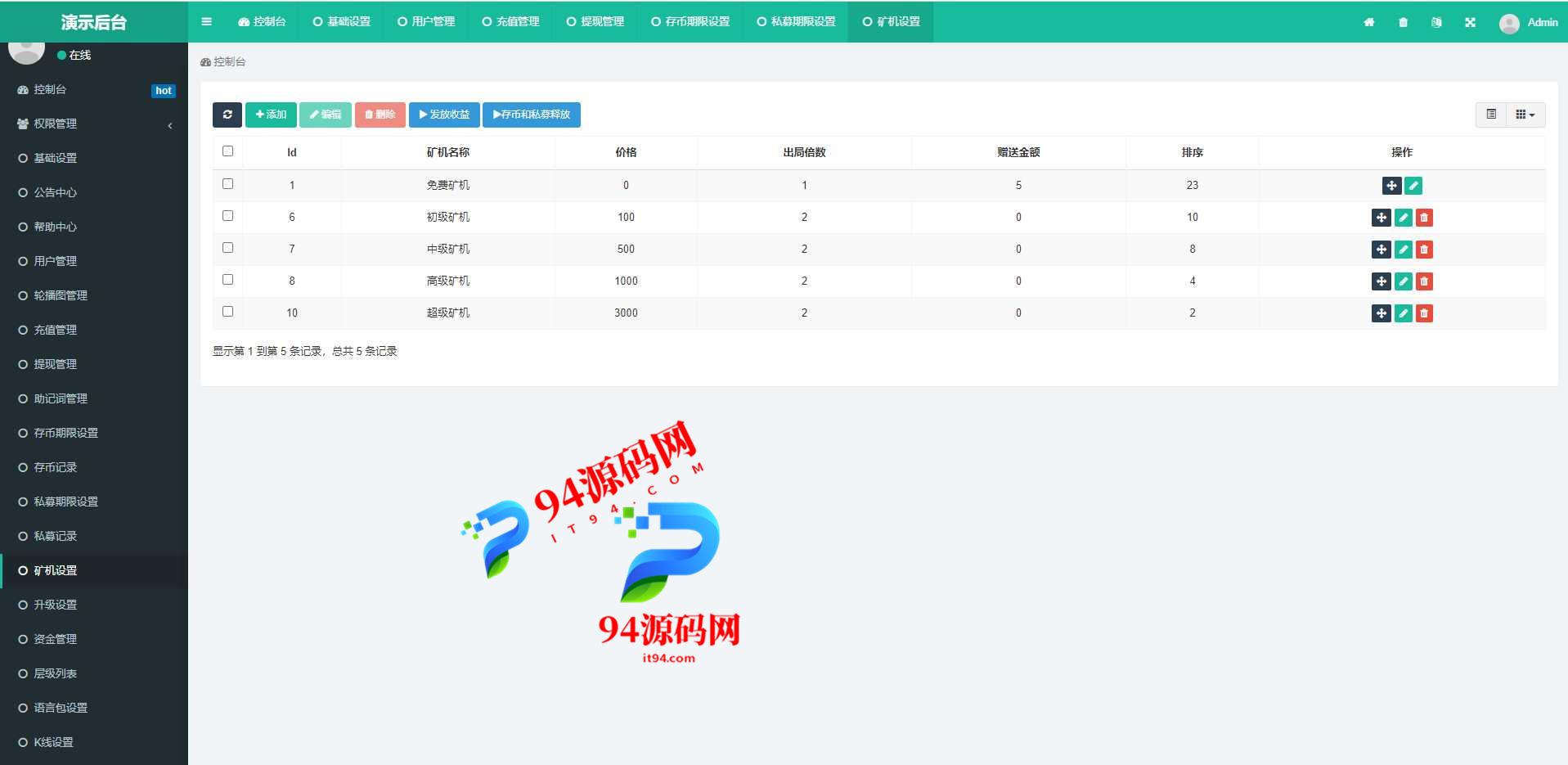
Task: Click the edit pencil icon for 高级矿机 row
Action: [1403, 281]
